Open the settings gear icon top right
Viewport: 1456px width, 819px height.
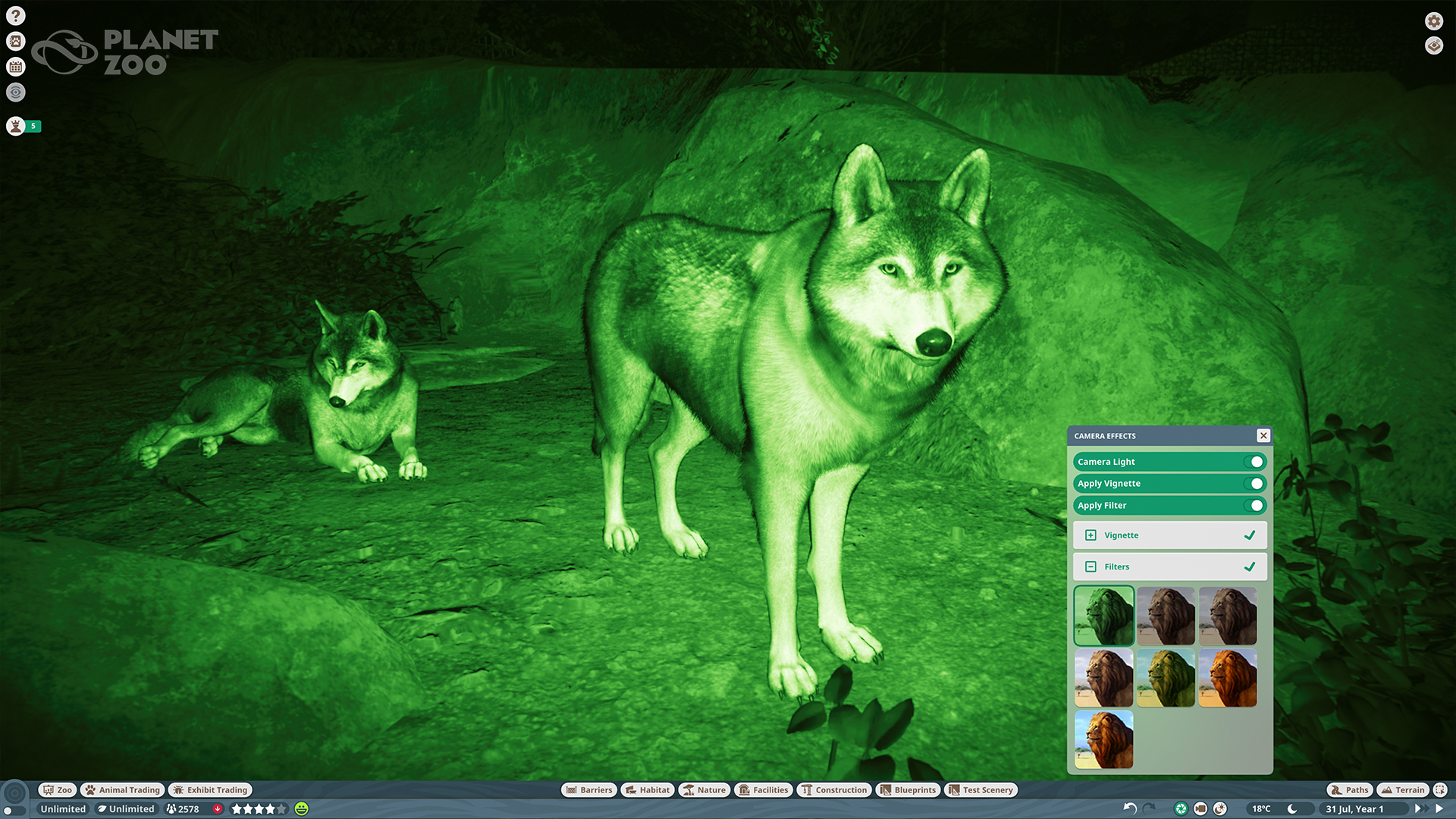[1434, 21]
